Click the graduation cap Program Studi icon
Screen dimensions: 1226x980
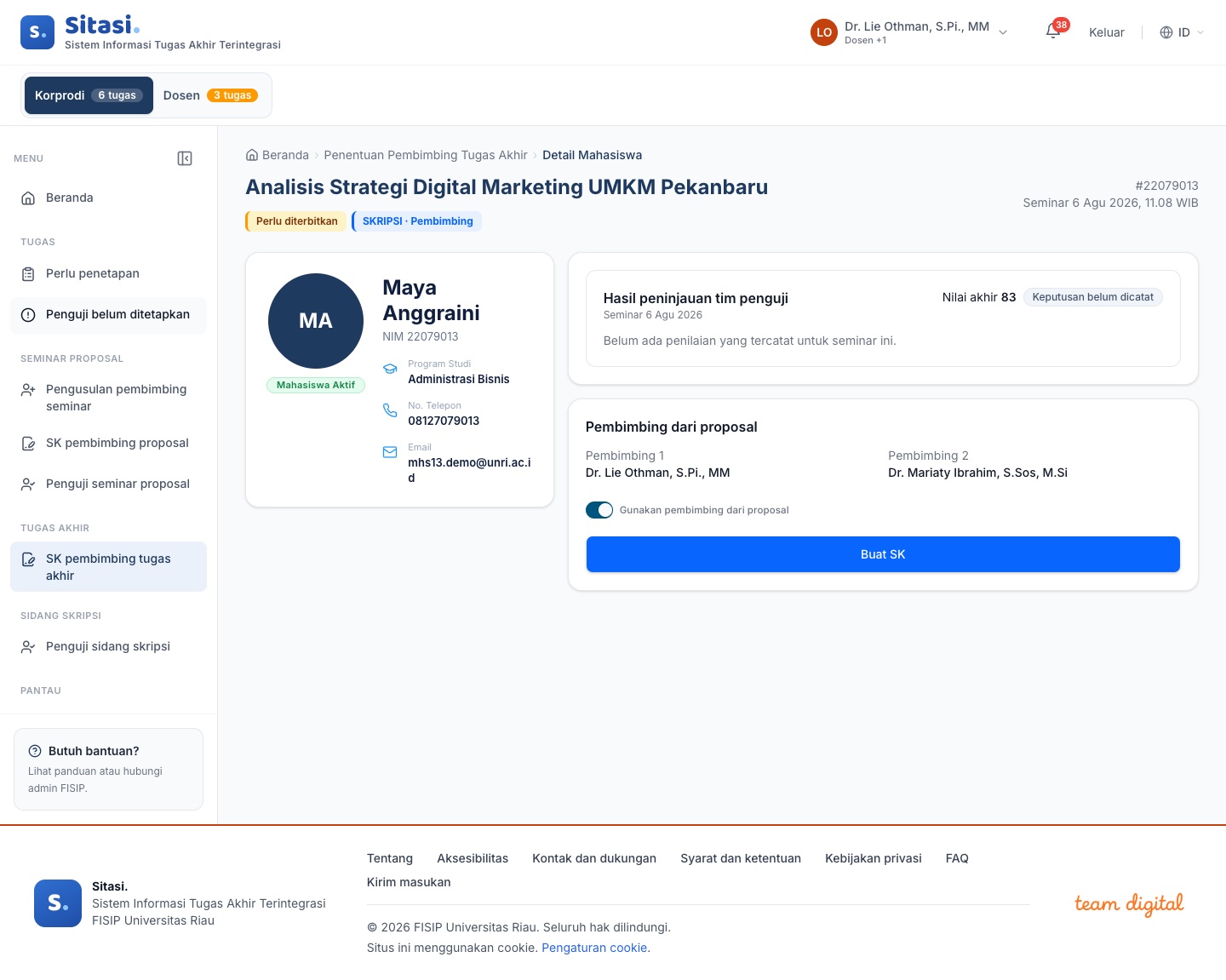(390, 369)
